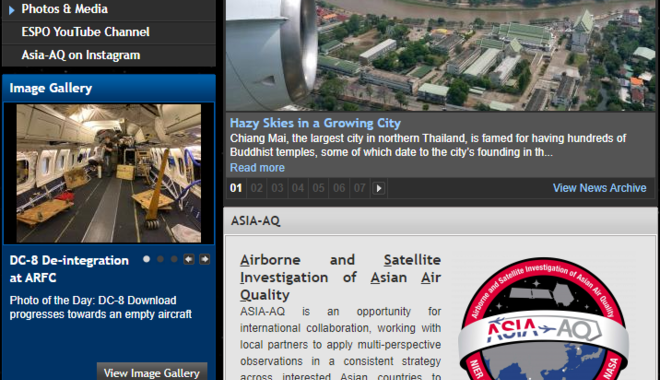
Task: Open the View News Archive link
Action: point(599,188)
